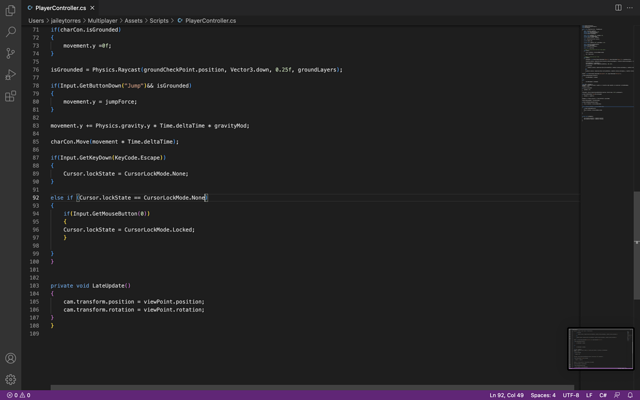Open the Search view in activity bar
Image resolution: width=640 pixels, height=400 pixels.
(x=11, y=32)
